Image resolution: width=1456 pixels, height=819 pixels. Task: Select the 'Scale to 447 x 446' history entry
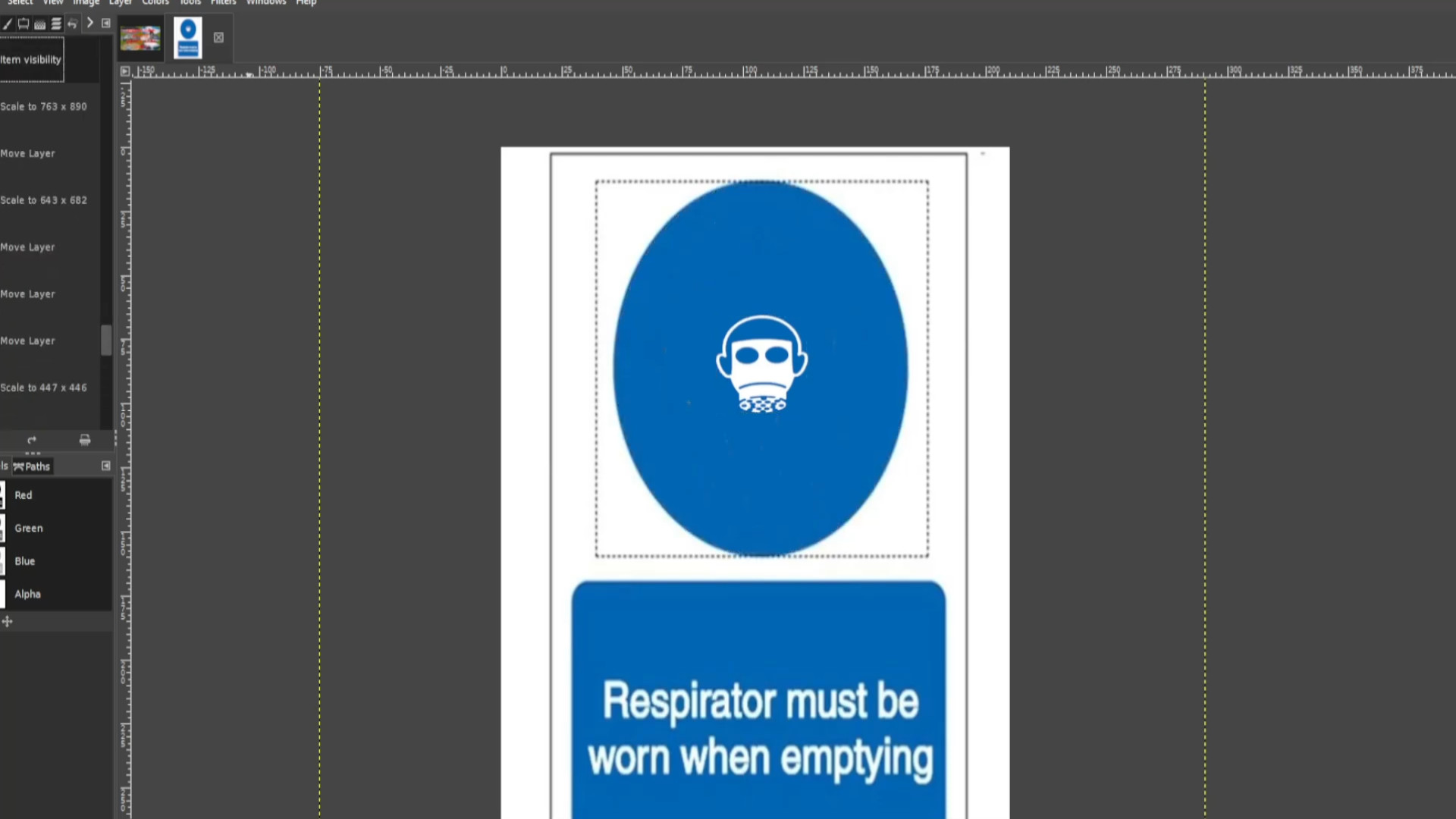(x=50, y=388)
